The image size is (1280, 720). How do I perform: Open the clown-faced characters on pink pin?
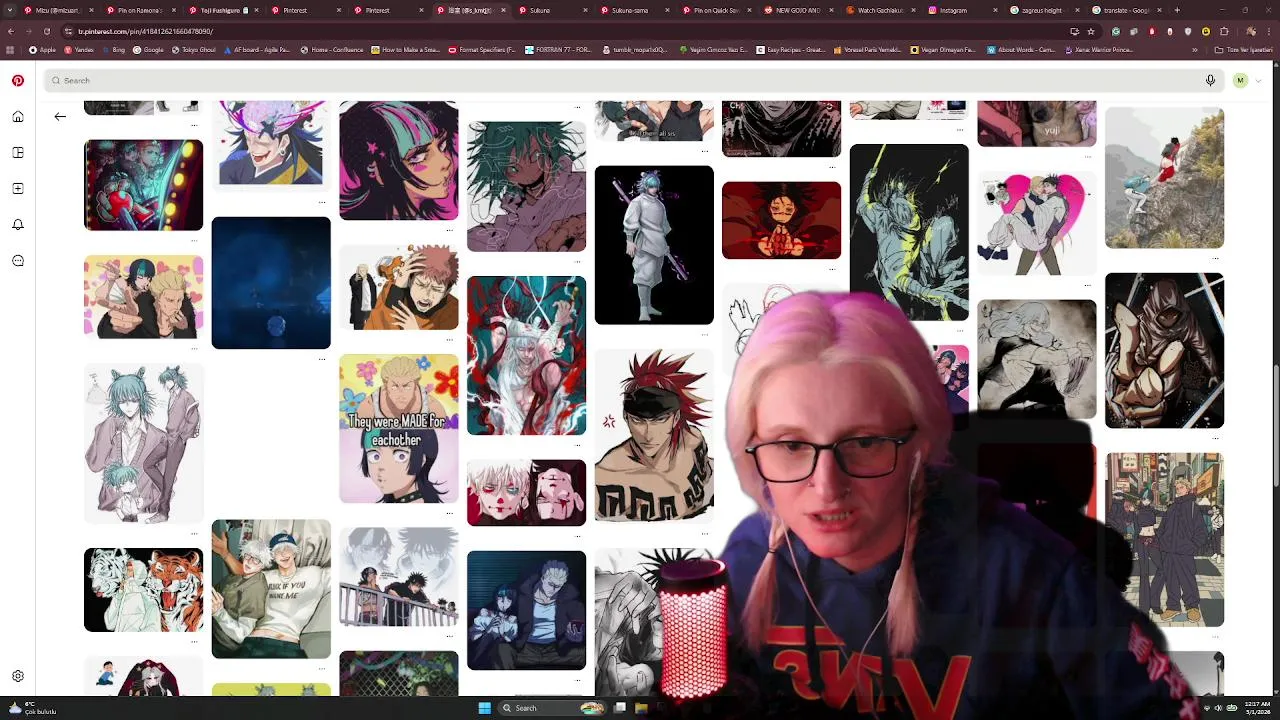click(x=526, y=493)
